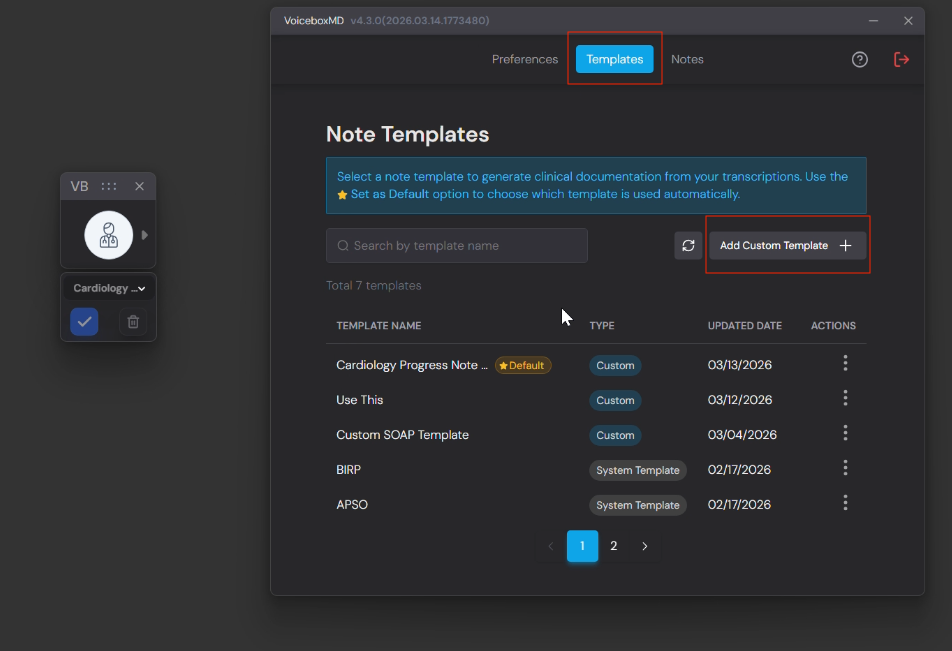Go to page 2 of templates

tap(614, 546)
